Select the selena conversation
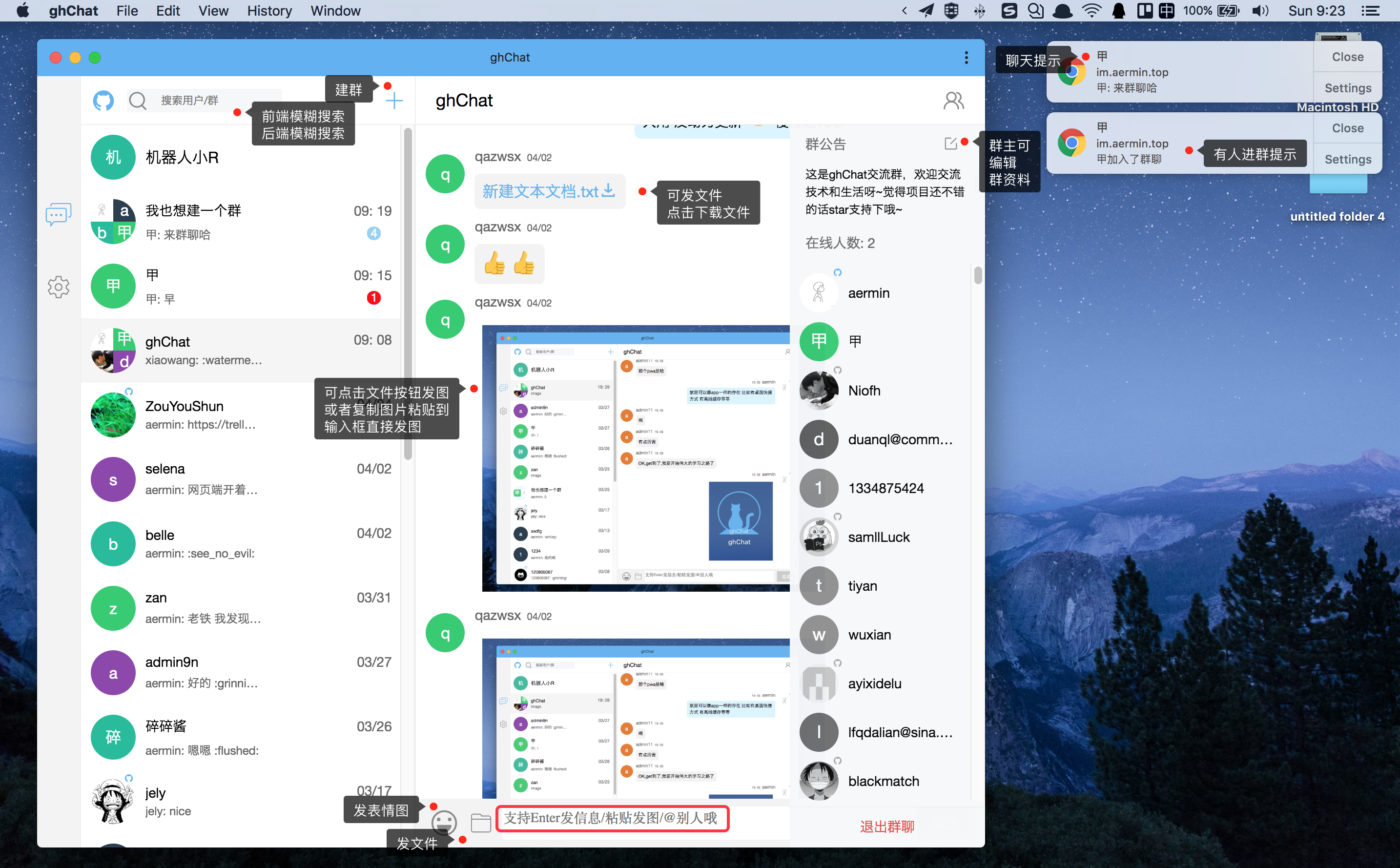The image size is (1400, 868). tap(242, 479)
